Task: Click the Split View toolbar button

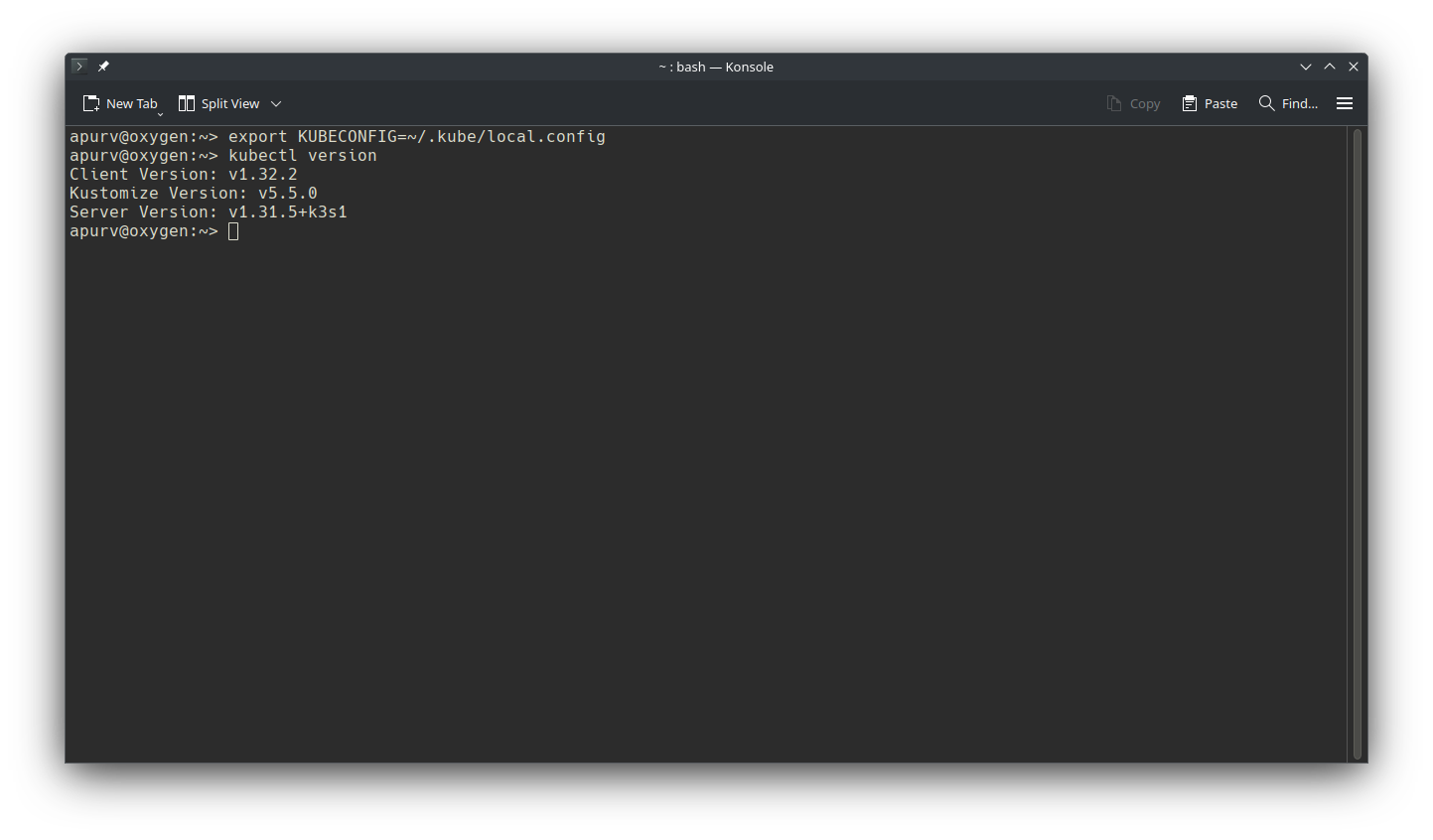Action: [x=218, y=103]
